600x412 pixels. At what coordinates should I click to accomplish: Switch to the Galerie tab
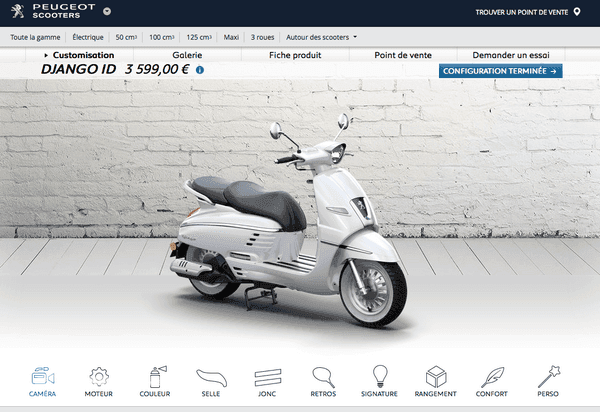(x=187, y=55)
